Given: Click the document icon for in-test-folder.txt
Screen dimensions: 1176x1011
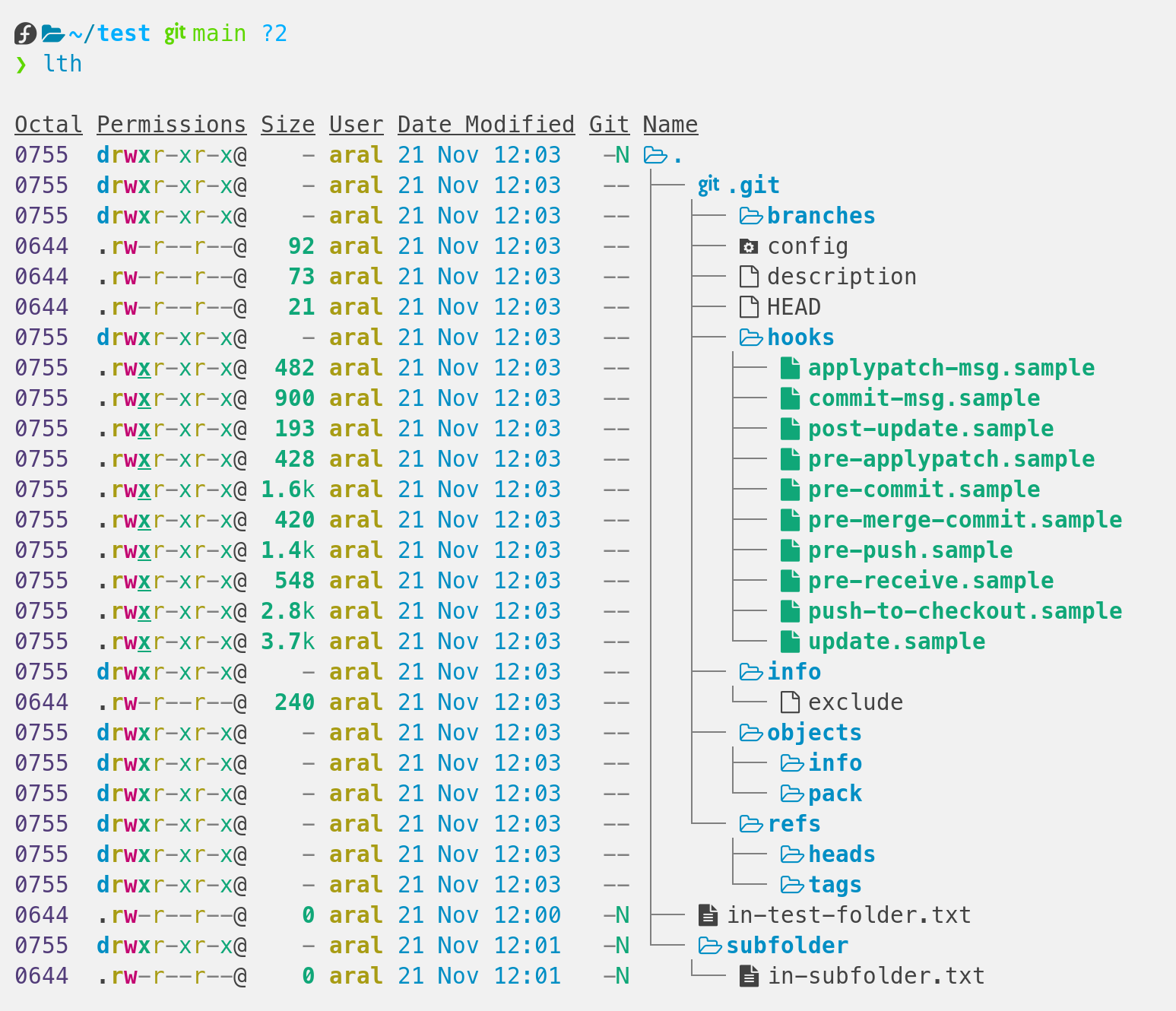Looking at the screenshot, I should pyautogui.click(x=708, y=914).
